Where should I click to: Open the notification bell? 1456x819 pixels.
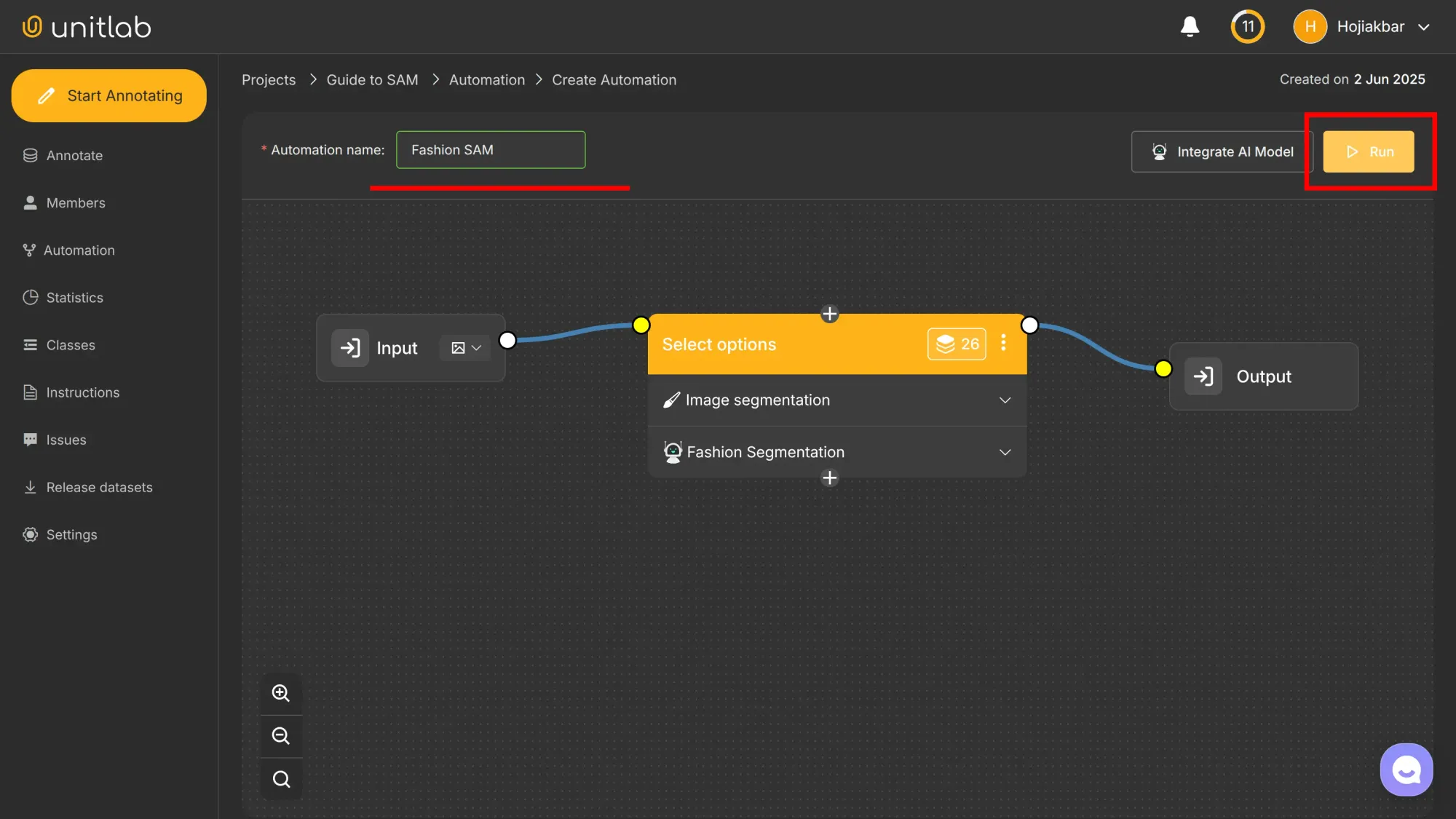[1190, 26]
